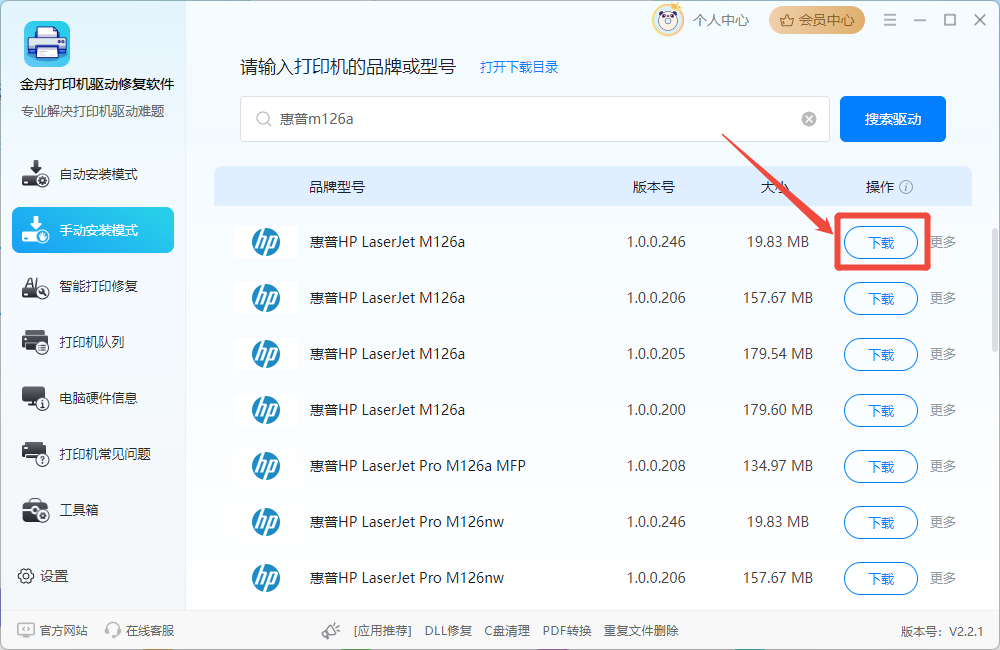Open 工具箱 in the sidebar

click(93, 510)
